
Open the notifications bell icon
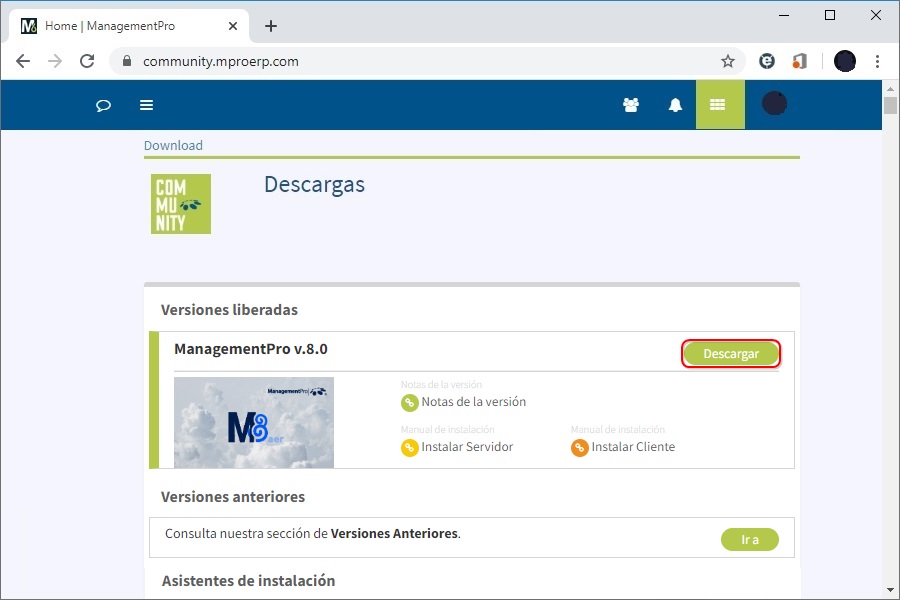click(x=675, y=104)
